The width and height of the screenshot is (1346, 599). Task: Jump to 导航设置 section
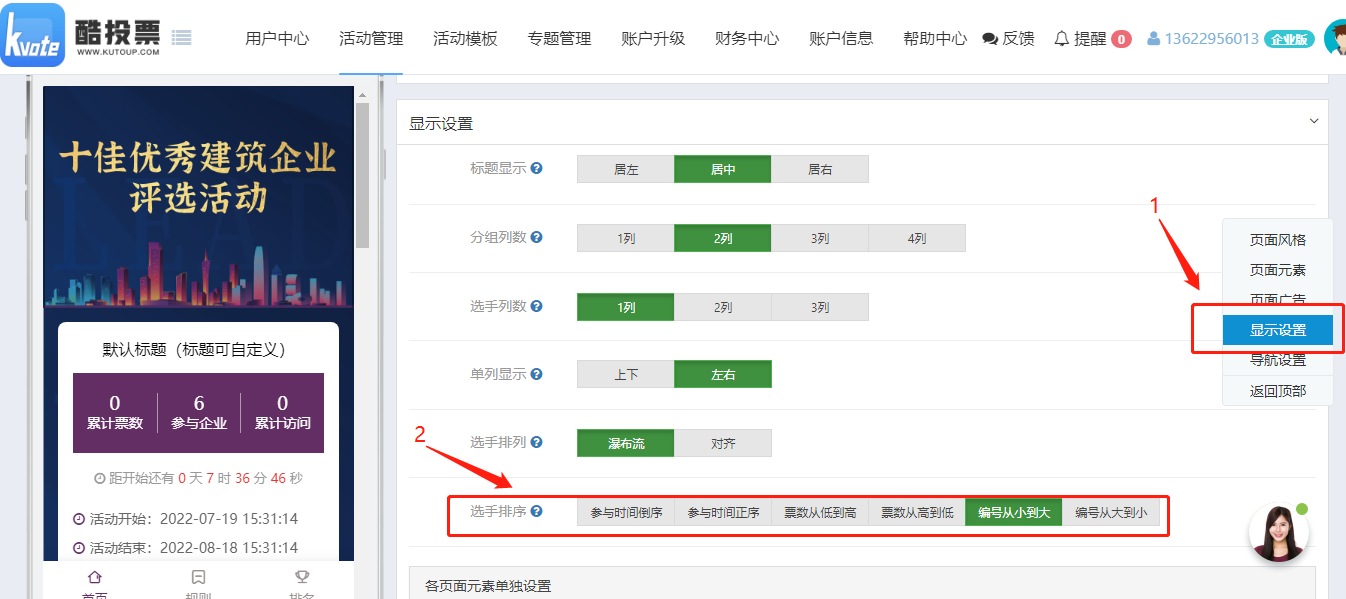[1278, 360]
